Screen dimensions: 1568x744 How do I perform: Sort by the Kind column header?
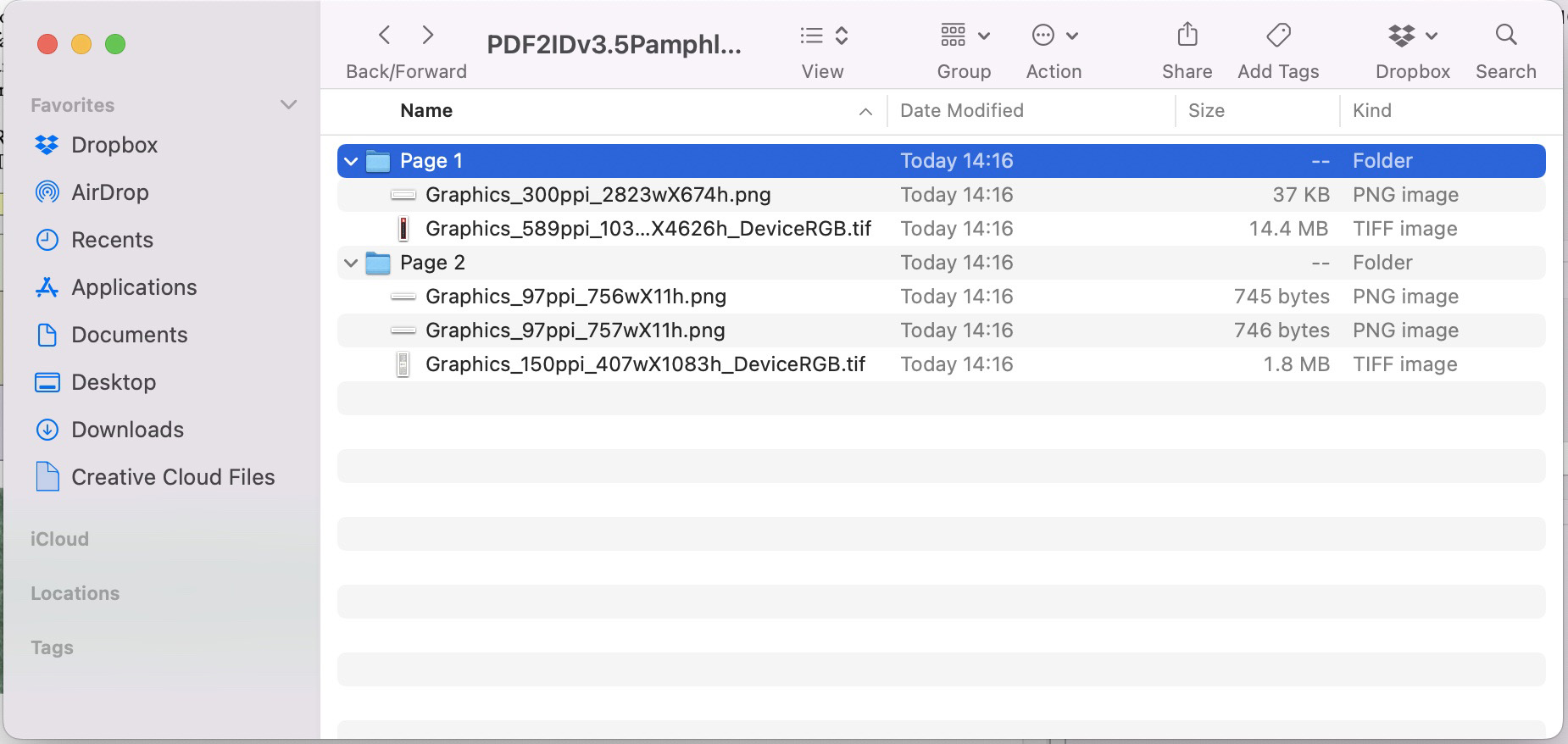[1372, 111]
